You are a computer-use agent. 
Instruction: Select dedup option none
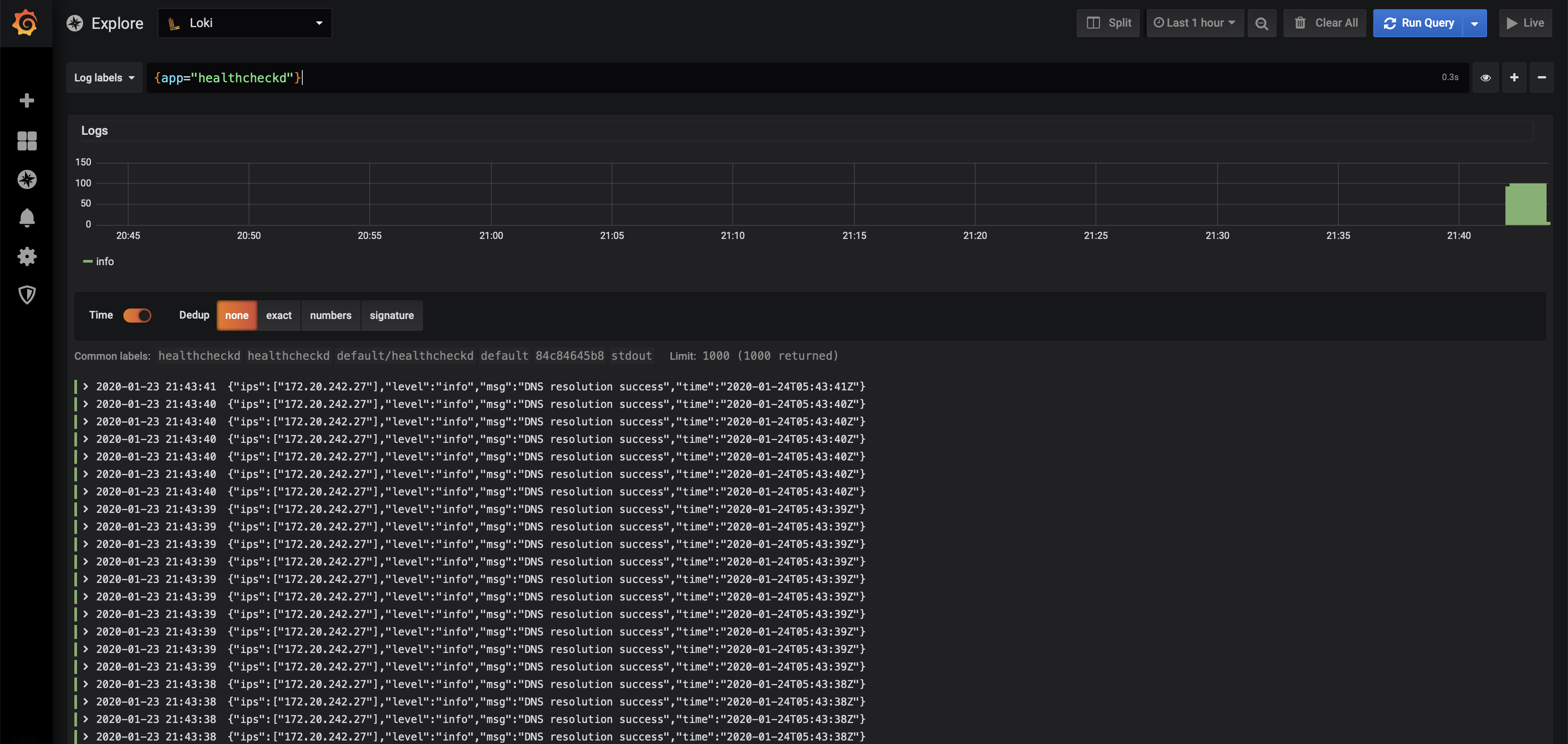tap(237, 316)
